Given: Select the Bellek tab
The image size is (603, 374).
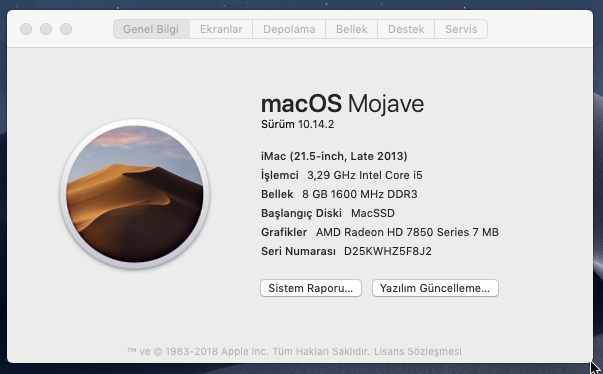Looking at the screenshot, I should pyautogui.click(x=351, y=29).
